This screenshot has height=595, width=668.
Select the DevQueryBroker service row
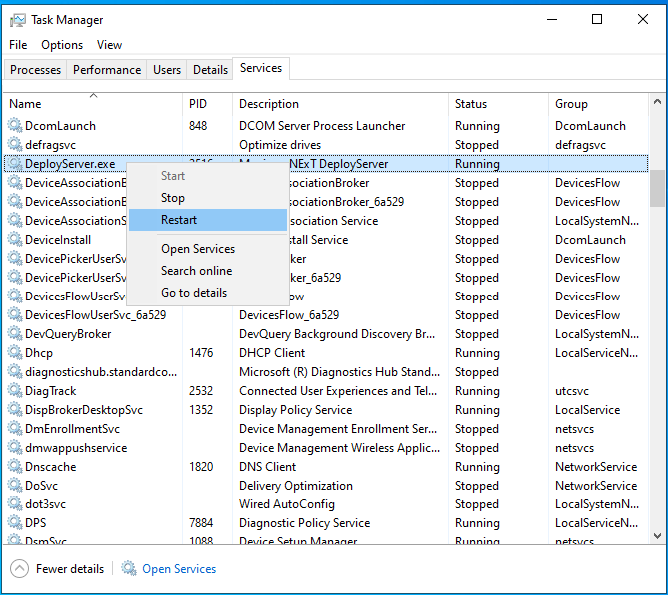(x=326, y=334)
